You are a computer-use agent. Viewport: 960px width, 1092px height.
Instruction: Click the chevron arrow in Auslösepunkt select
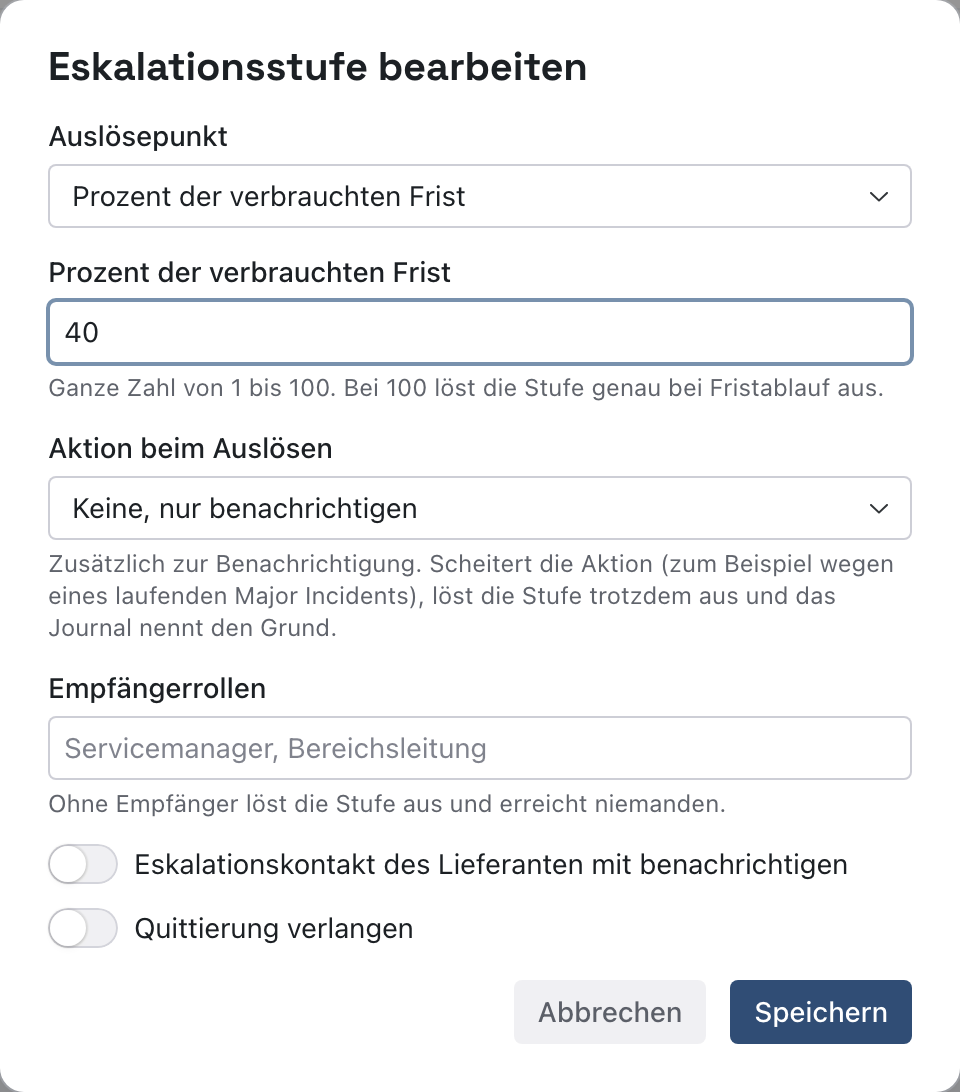[x=879, y=196]
